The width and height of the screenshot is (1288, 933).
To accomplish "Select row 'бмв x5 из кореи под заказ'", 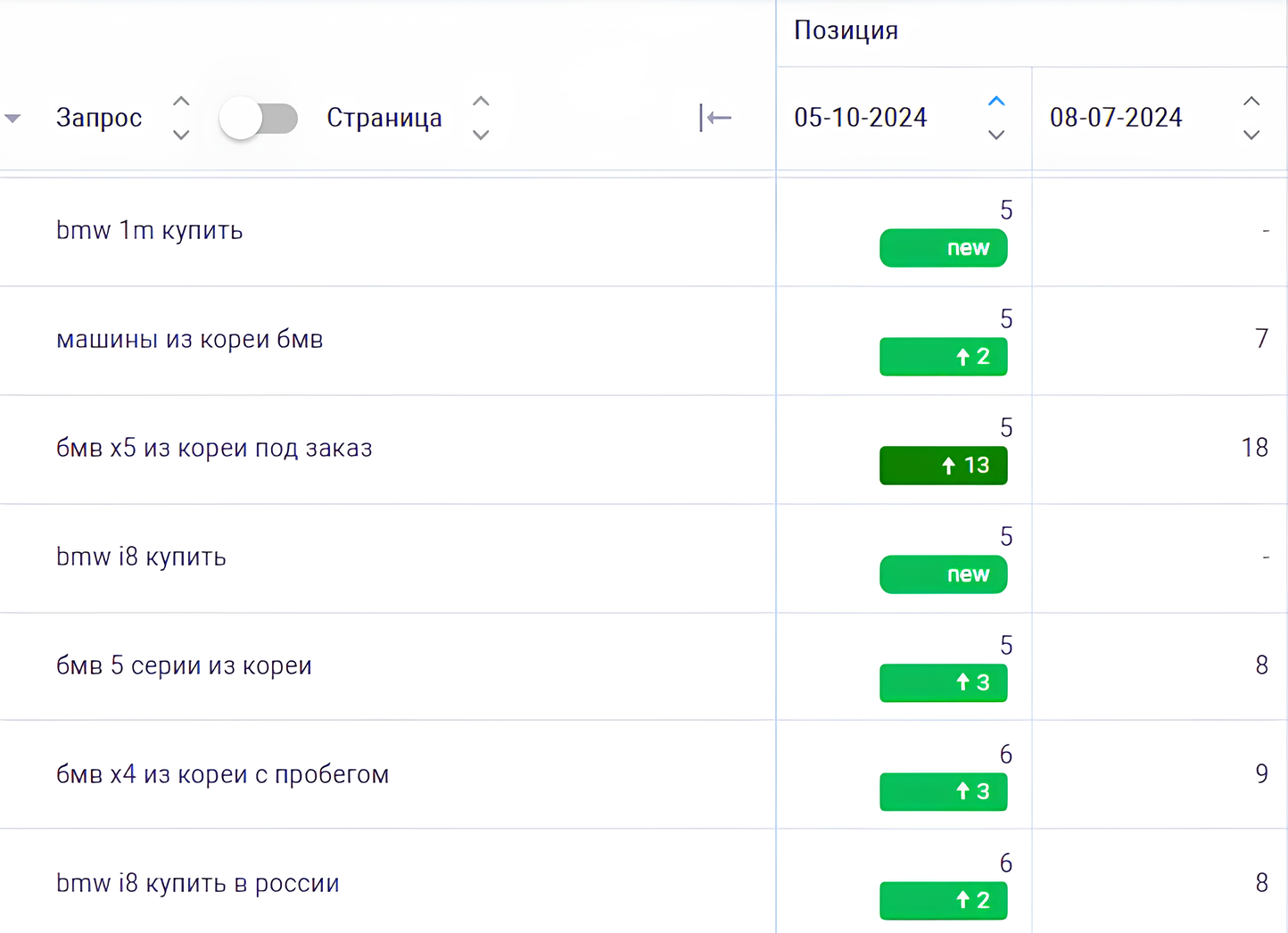I will (x=214, y=449).
